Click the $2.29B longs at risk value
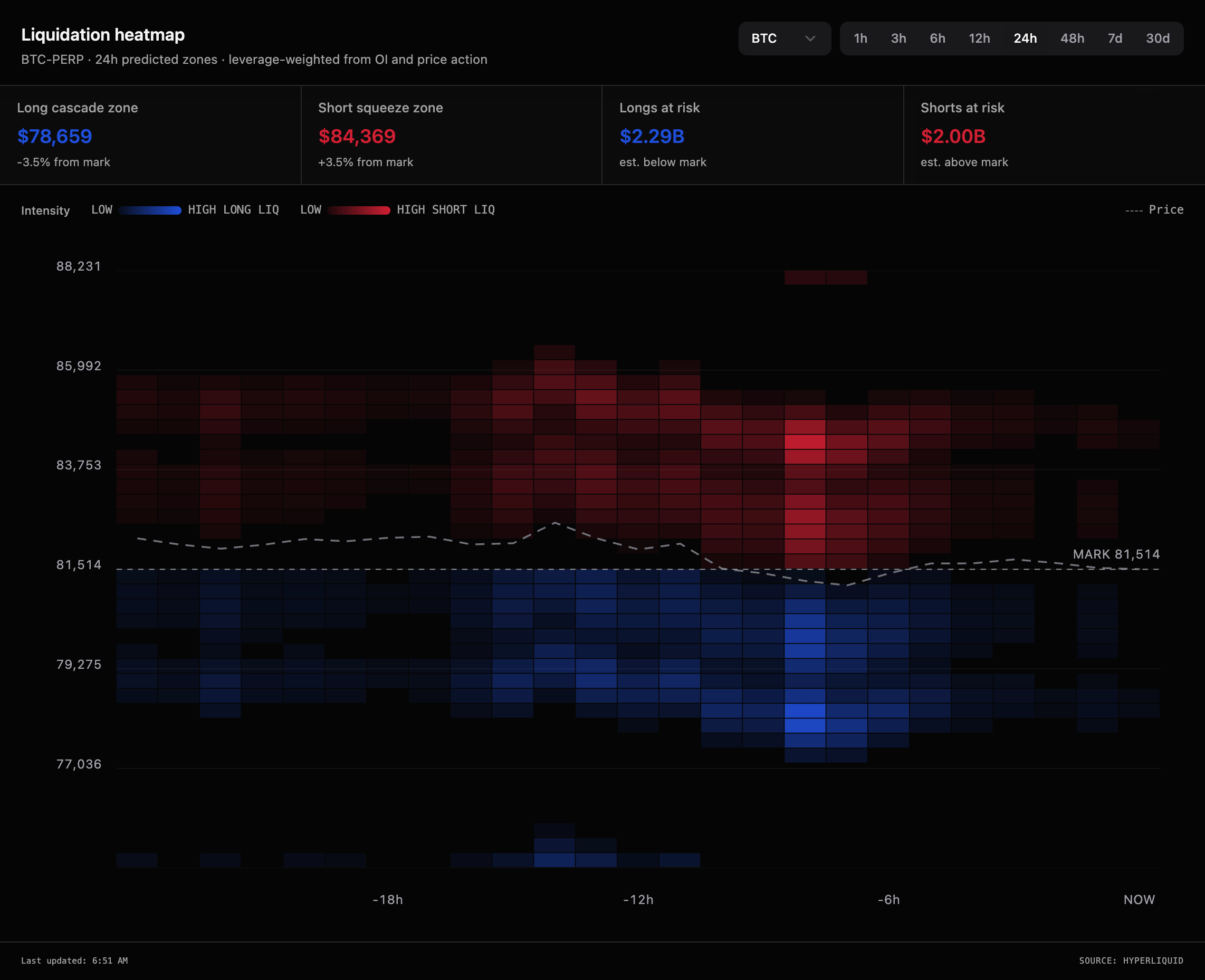 pos(652,136)
